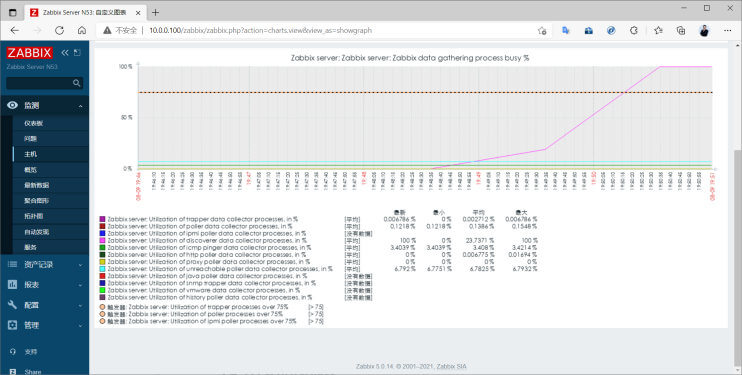742x375 pixels.
Task: Collapse the 监测 menu section
Action: 44,106
